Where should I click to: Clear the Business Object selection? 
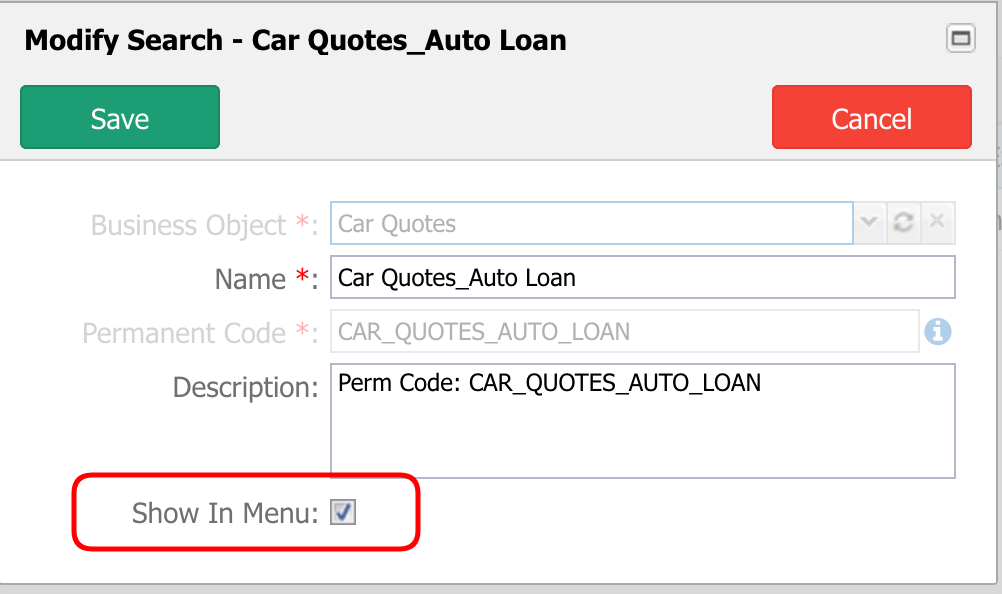[937, 222]
